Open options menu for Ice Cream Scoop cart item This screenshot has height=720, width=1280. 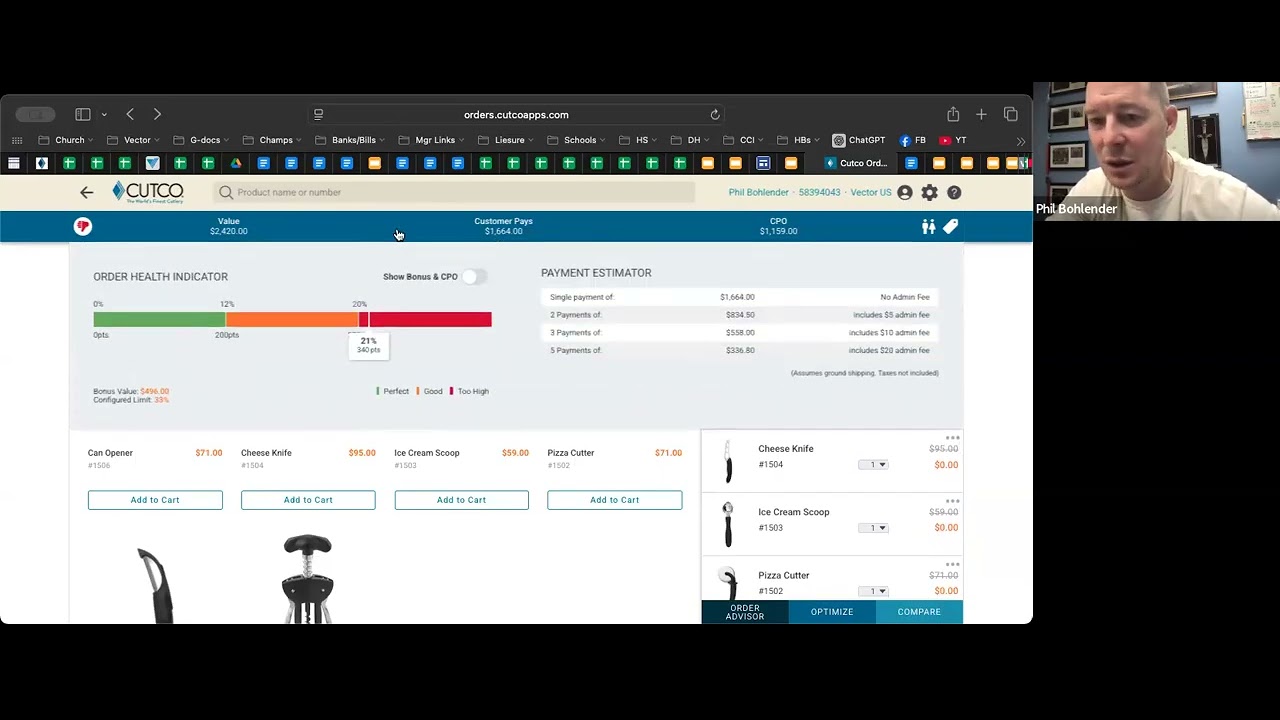[x=952, y=501]
